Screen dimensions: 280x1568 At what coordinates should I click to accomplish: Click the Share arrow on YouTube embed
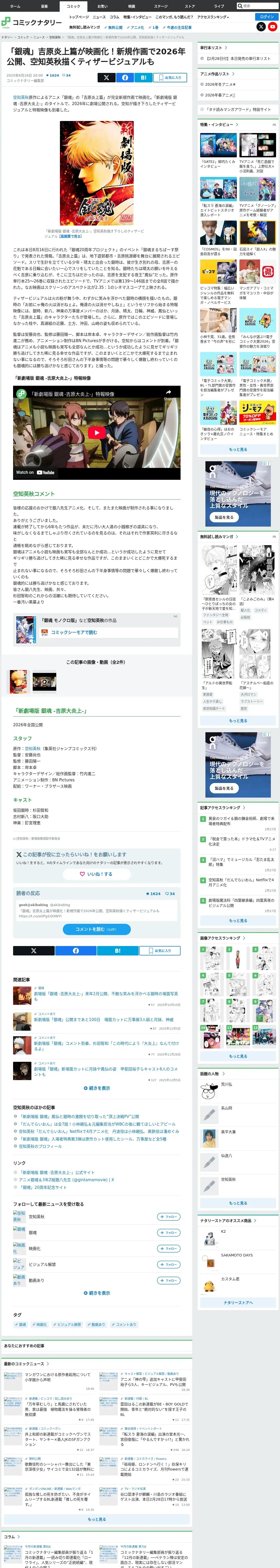[x=168, y=394]
